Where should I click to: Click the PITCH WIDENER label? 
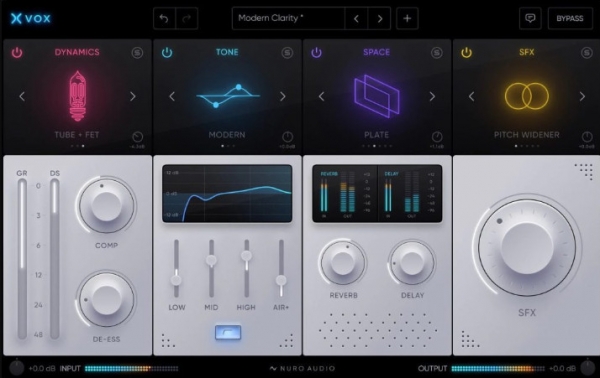(x=527, y=135)
